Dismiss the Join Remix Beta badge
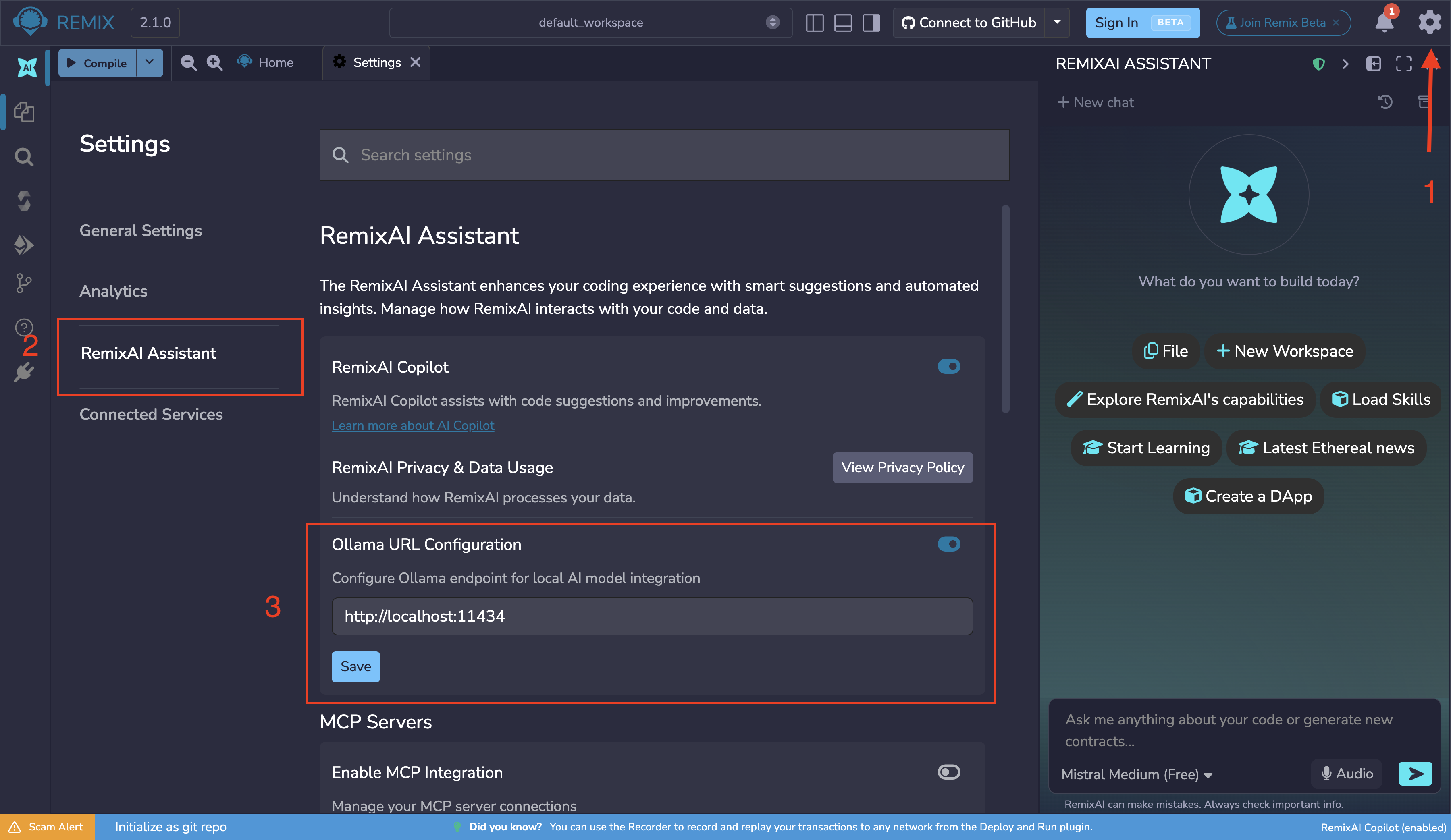The height and width of the screenshot is (840, 1451). (x=1337, y=23)
